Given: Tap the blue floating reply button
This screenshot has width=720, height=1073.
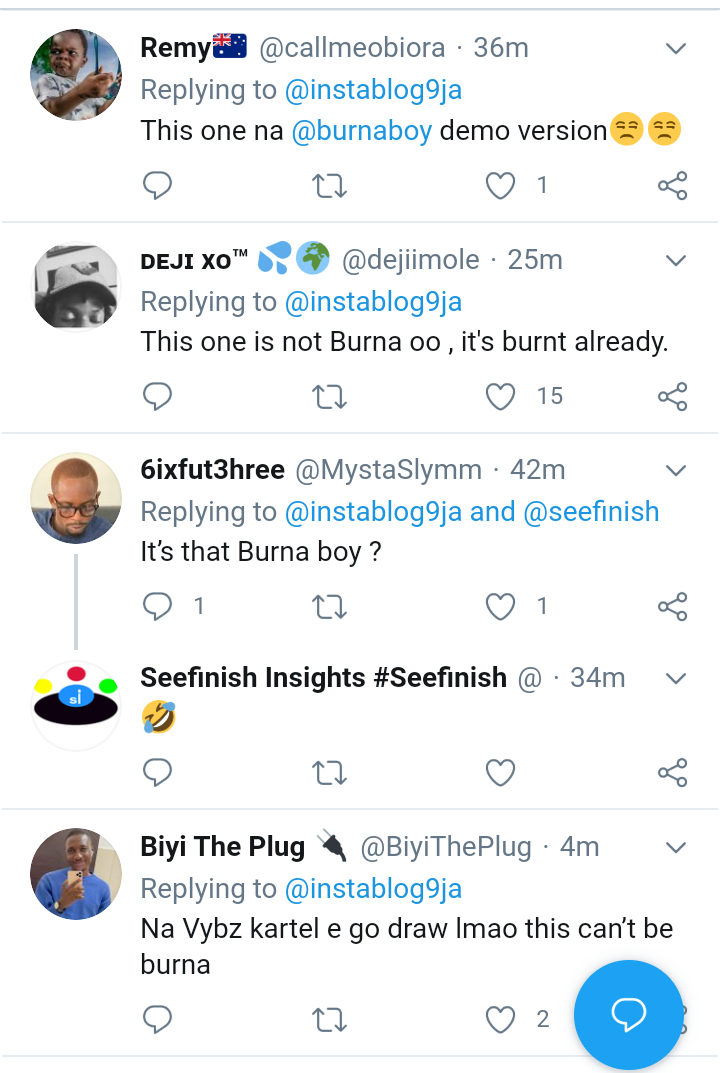Looking at the screenshot, I should click(628, 1015).
